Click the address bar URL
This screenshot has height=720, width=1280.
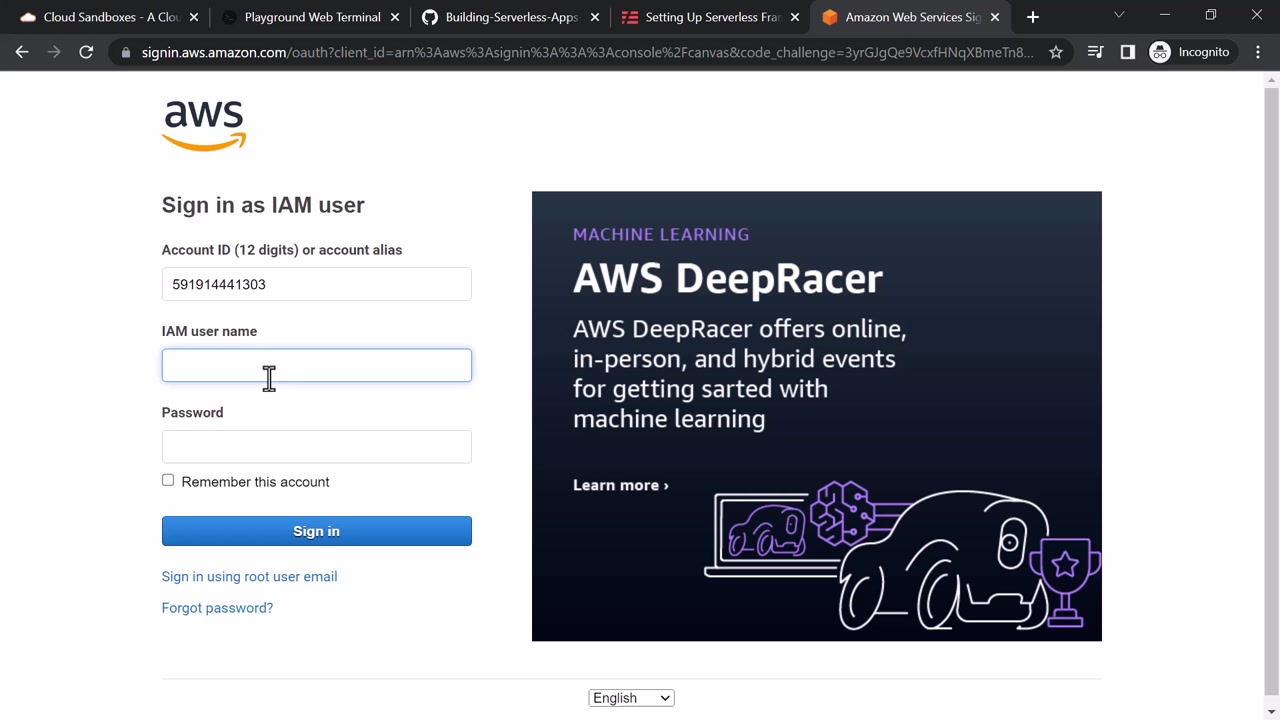588,52
